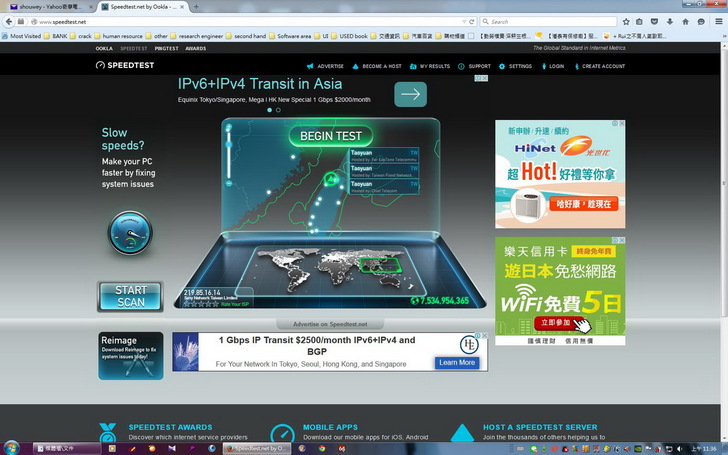The image size is (728, 455).
Task: Click the Create Account person icon
Action: coord(577,66)
